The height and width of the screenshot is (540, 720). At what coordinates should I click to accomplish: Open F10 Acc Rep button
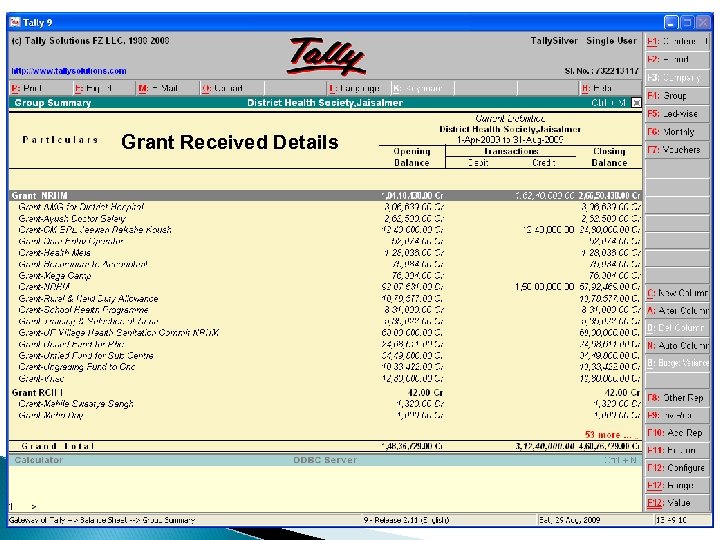[677, 433]
